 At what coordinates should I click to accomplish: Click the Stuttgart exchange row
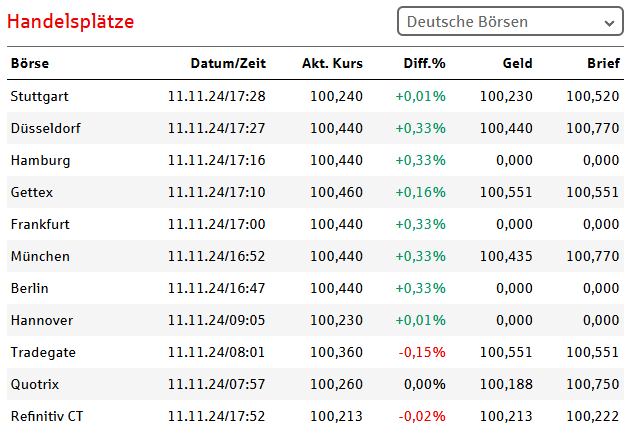[39, 96]
